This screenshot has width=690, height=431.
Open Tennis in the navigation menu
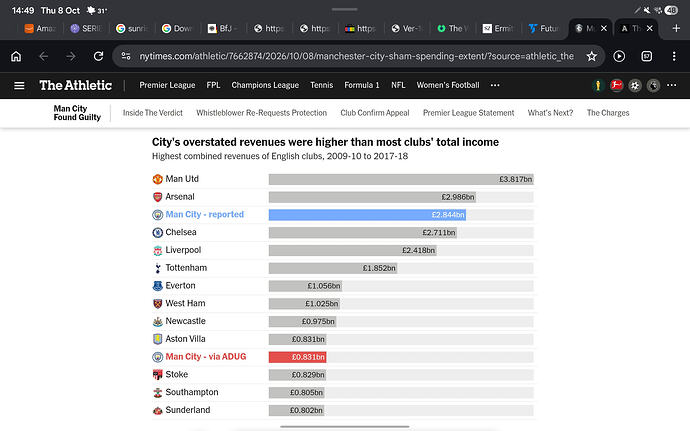pyautogui.click(x=322, y=85)
